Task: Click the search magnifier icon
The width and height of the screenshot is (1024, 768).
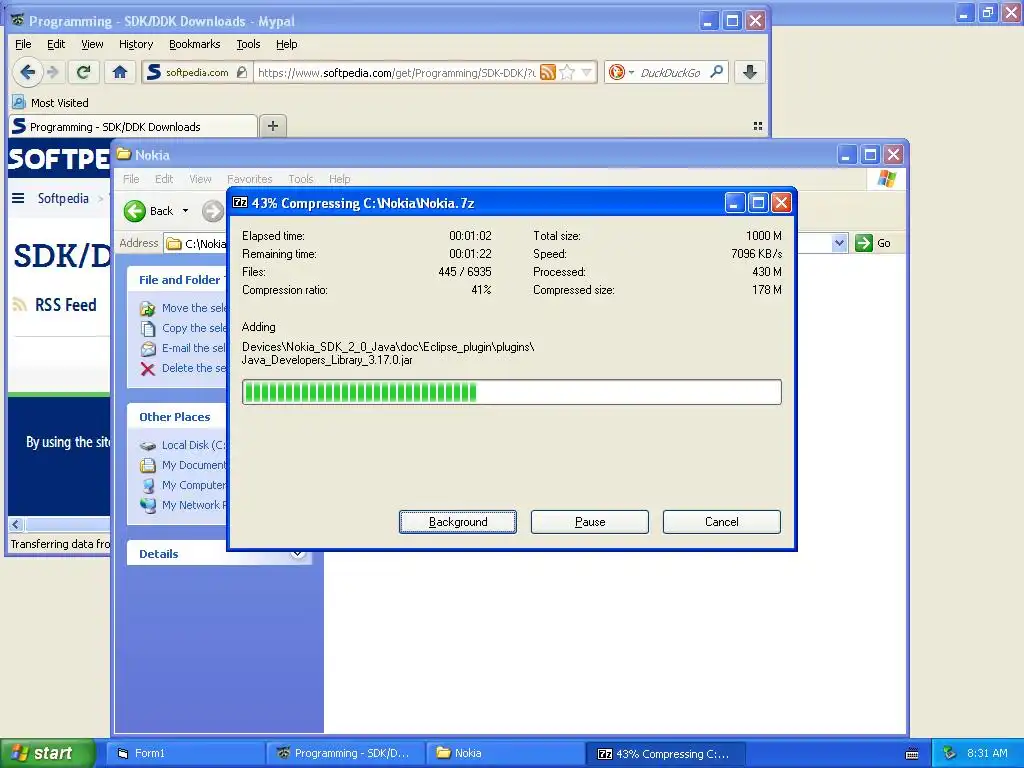Action: tap(716, 72)
